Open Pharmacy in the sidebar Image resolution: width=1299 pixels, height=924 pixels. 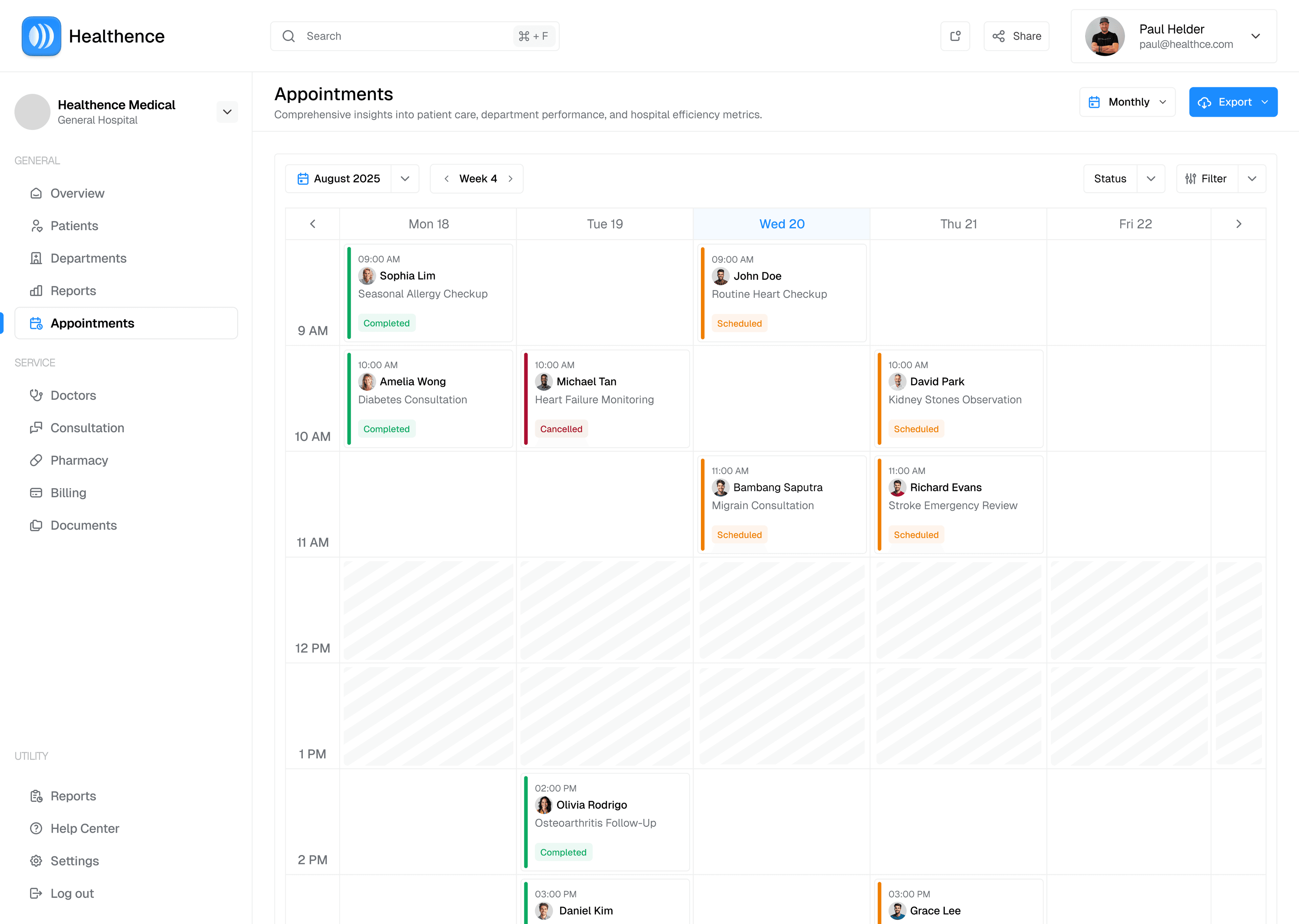126,460
